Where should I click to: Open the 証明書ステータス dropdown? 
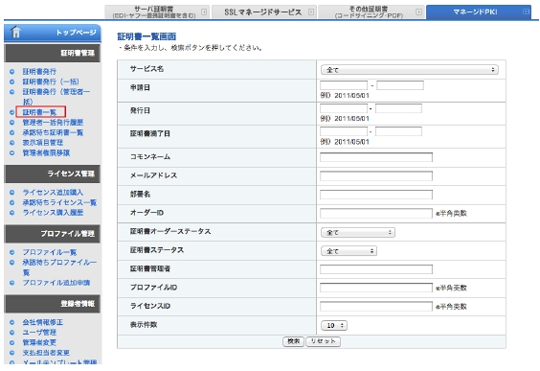(349, 251)
